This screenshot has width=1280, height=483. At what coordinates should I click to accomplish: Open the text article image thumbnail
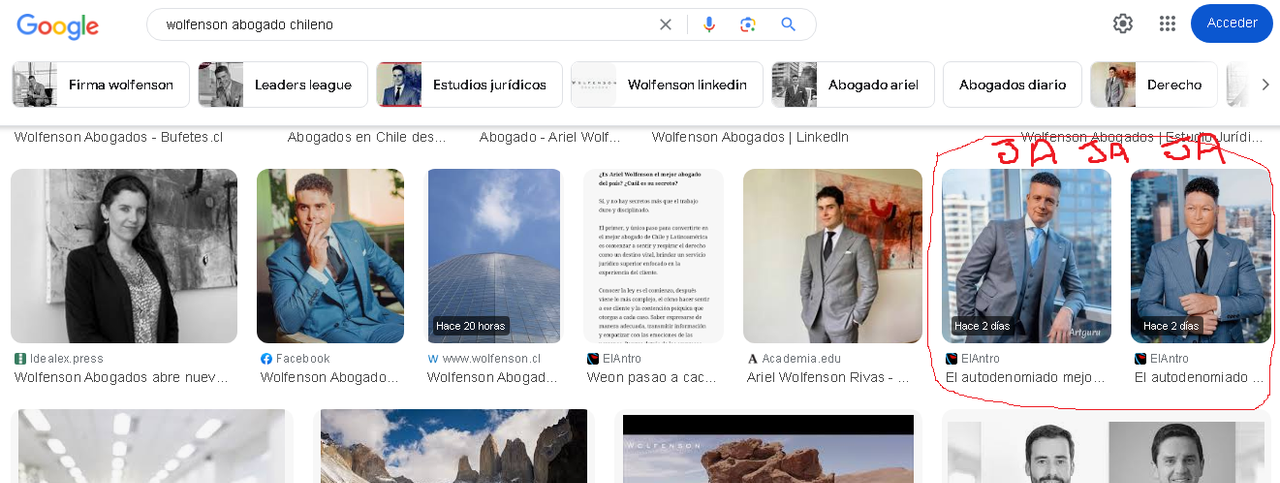pyautogui.click(x=654, y=256)
